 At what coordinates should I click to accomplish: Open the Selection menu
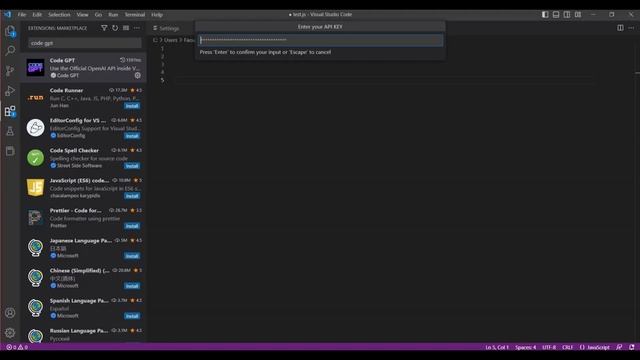pyautogui.click(x=59, y=14)
